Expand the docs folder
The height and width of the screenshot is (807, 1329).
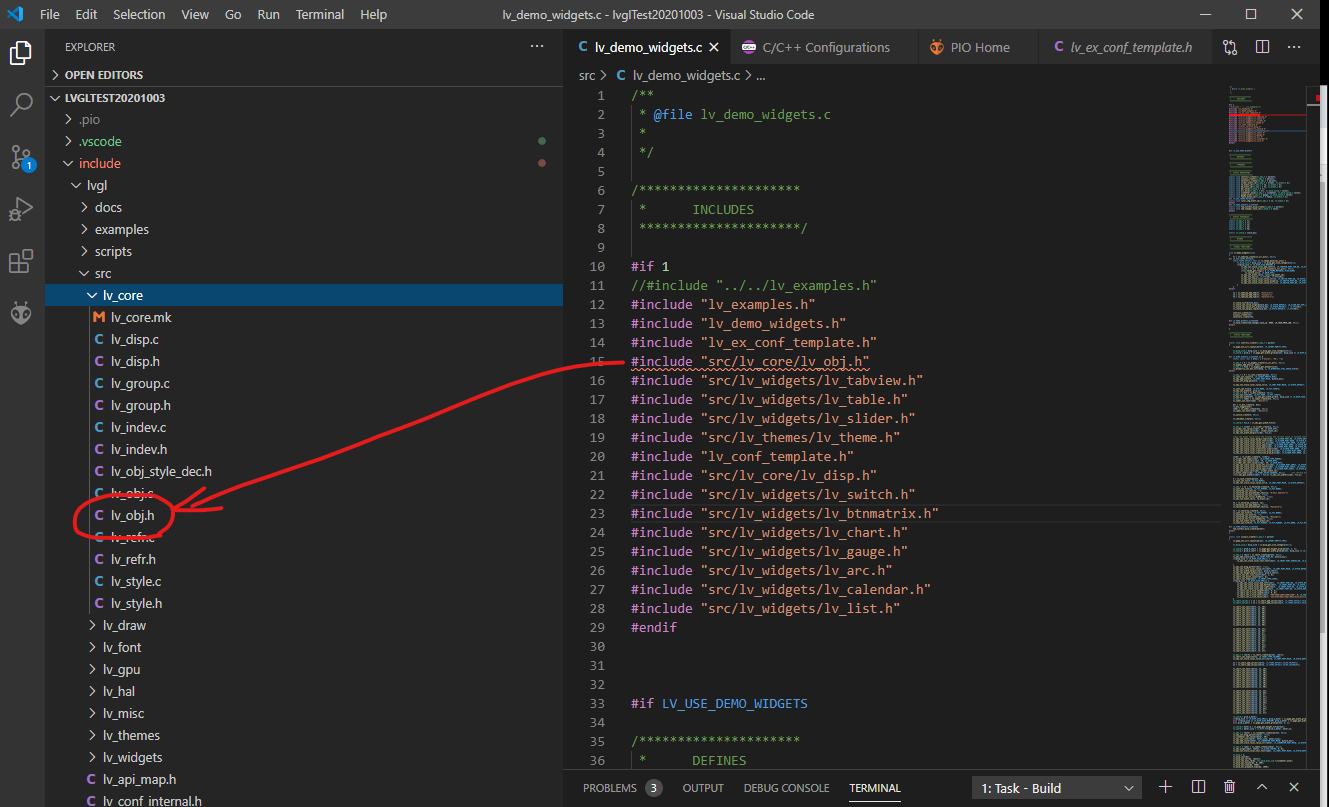click(304, 207)
